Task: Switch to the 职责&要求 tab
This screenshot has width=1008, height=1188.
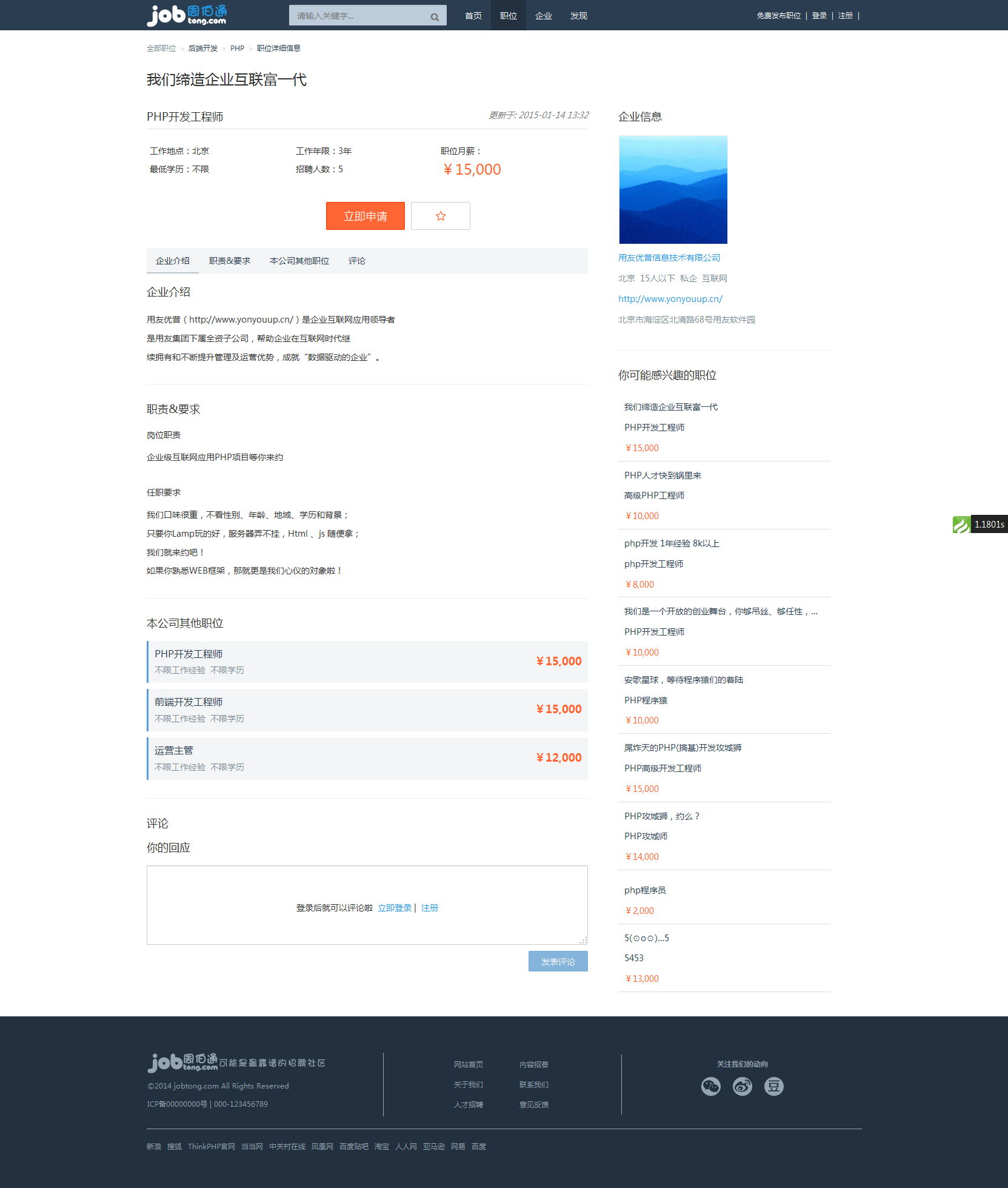Action: (x=230, y=261)
